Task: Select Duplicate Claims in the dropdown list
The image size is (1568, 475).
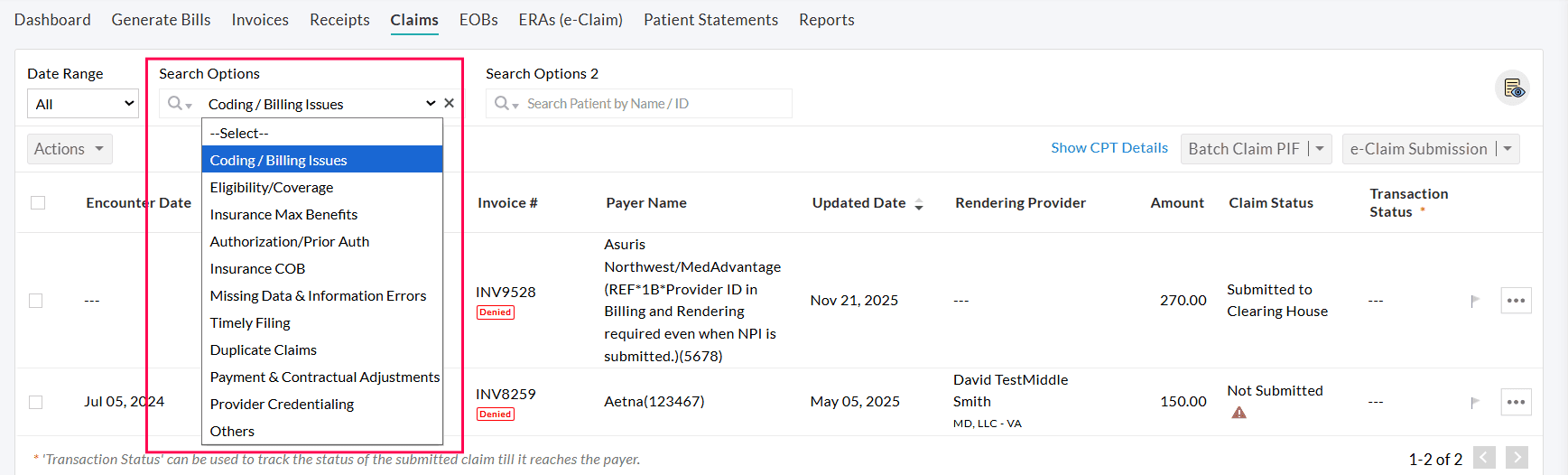Action: 263,349
